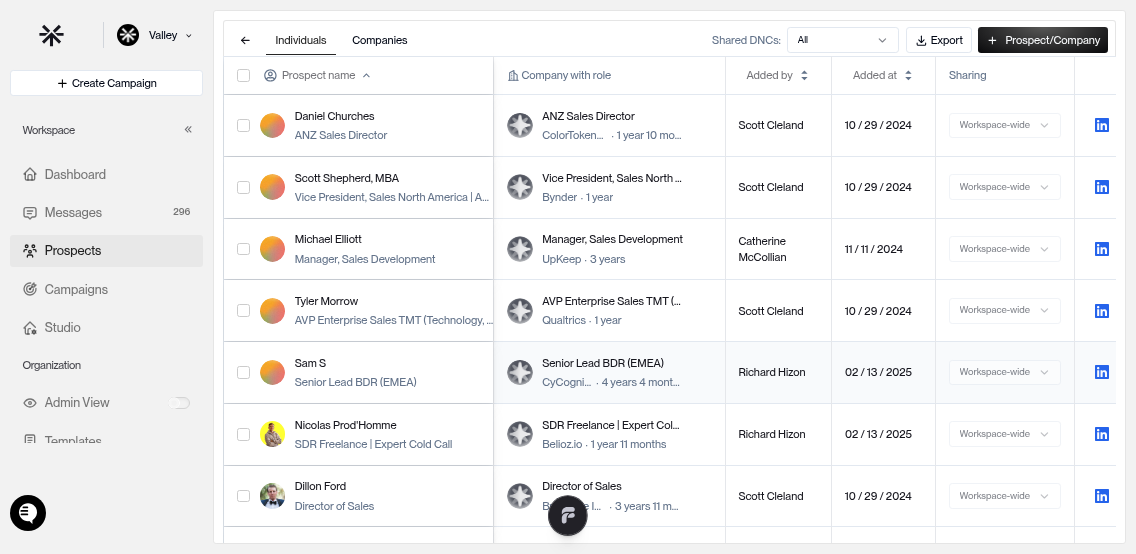Open Michael Elliott prospect name
Screen dimensions: 1136x554
[328, 239]
